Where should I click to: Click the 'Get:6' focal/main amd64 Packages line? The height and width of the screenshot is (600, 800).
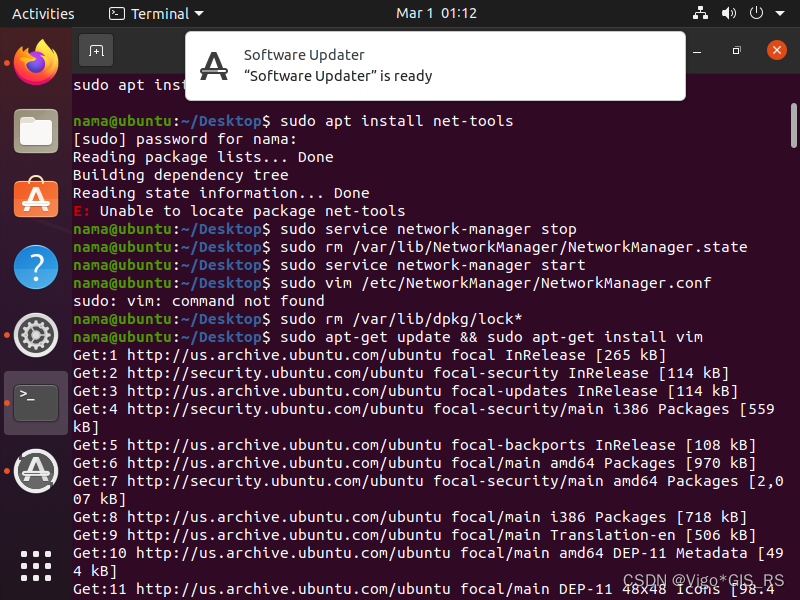point(414,463)
